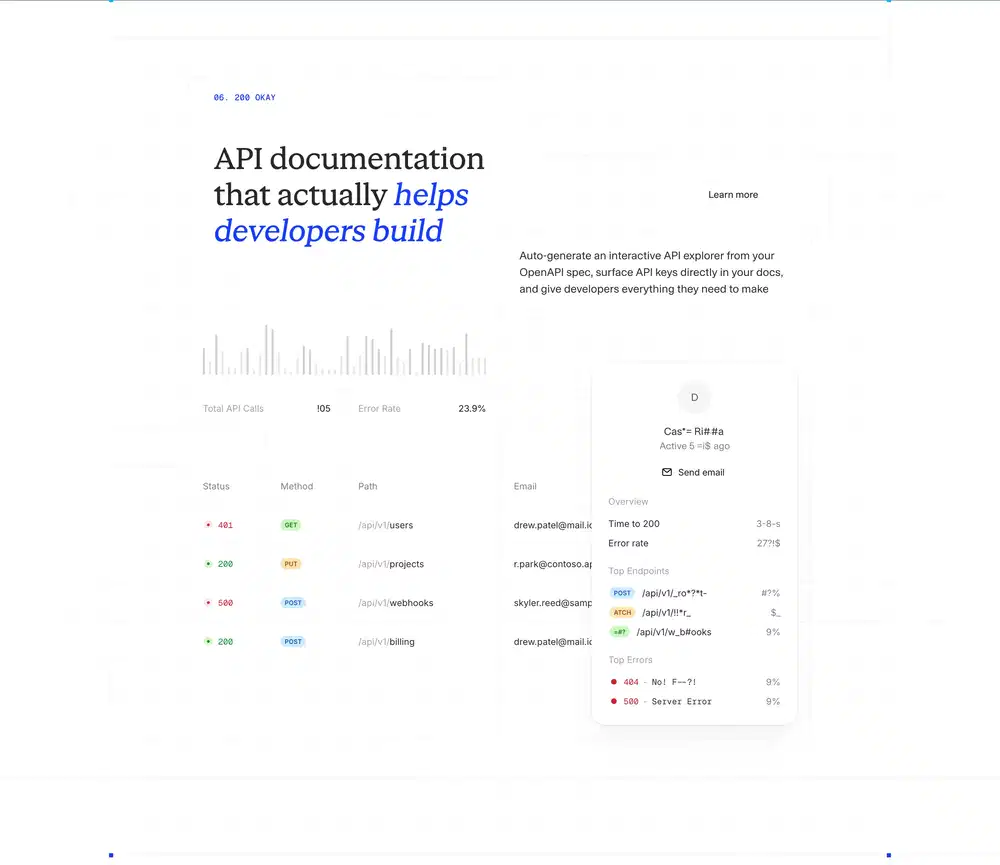Click the POST badge in the billing row
The width and height of the screenshot is (1000, 865).
click(x=293, y=642)
